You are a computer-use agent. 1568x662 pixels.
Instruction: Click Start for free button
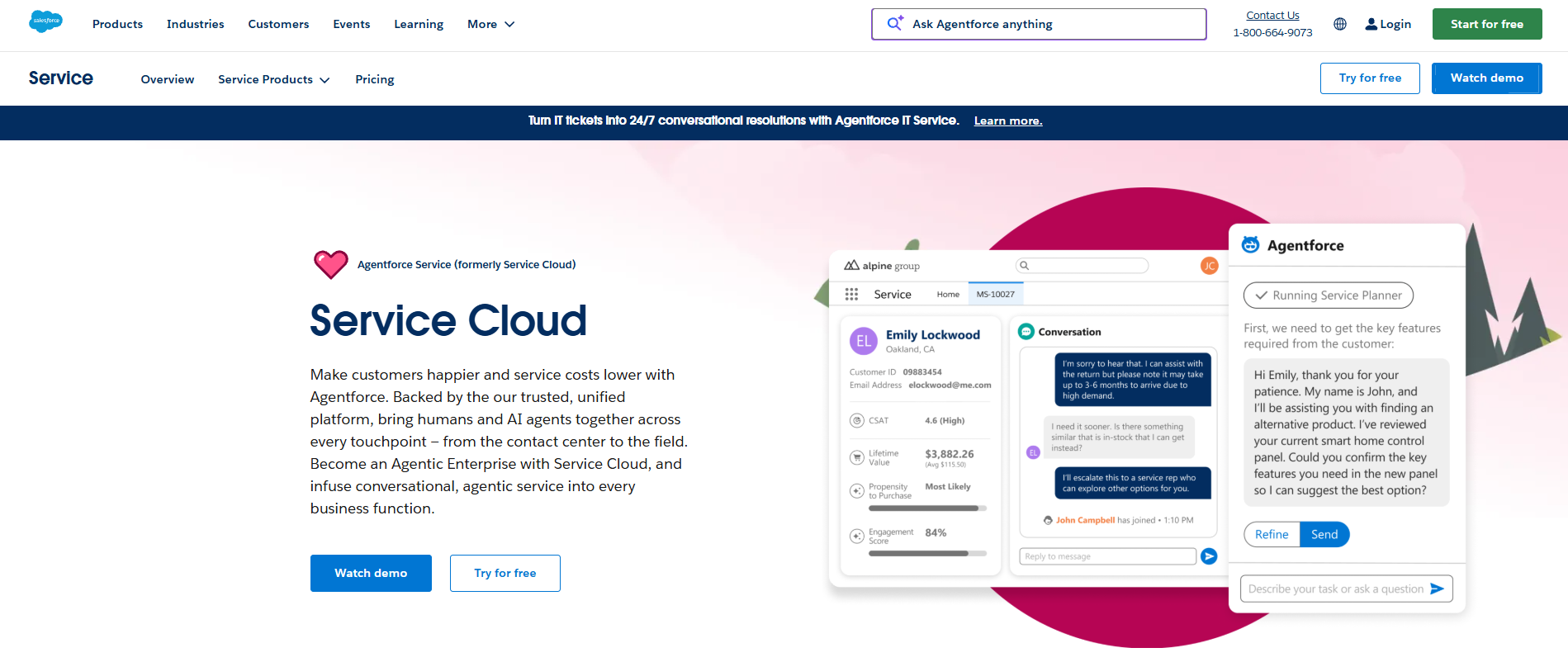[x=1487, y=24]
